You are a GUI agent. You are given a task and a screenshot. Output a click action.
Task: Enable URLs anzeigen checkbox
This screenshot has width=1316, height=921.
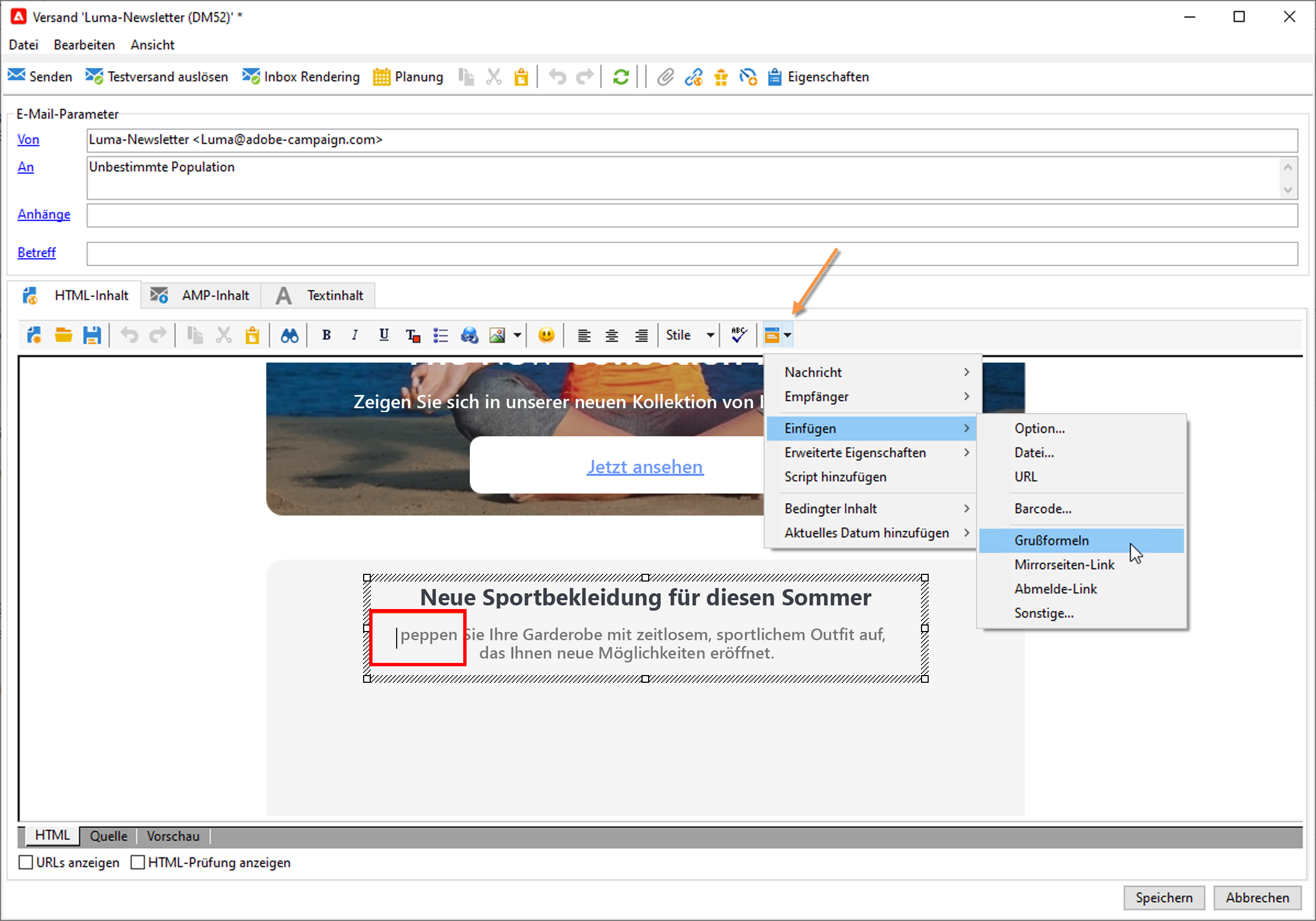point(26,862)
